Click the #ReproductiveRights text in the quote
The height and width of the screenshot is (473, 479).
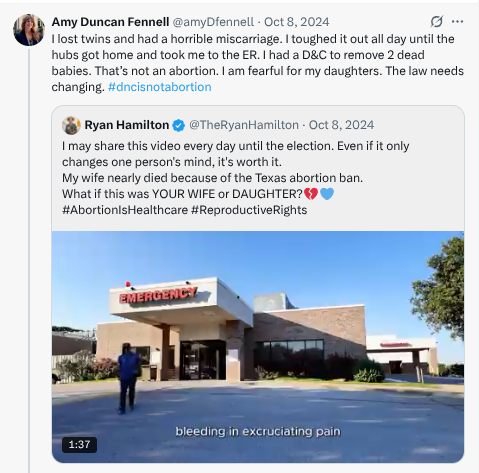[x=249, y=210]
